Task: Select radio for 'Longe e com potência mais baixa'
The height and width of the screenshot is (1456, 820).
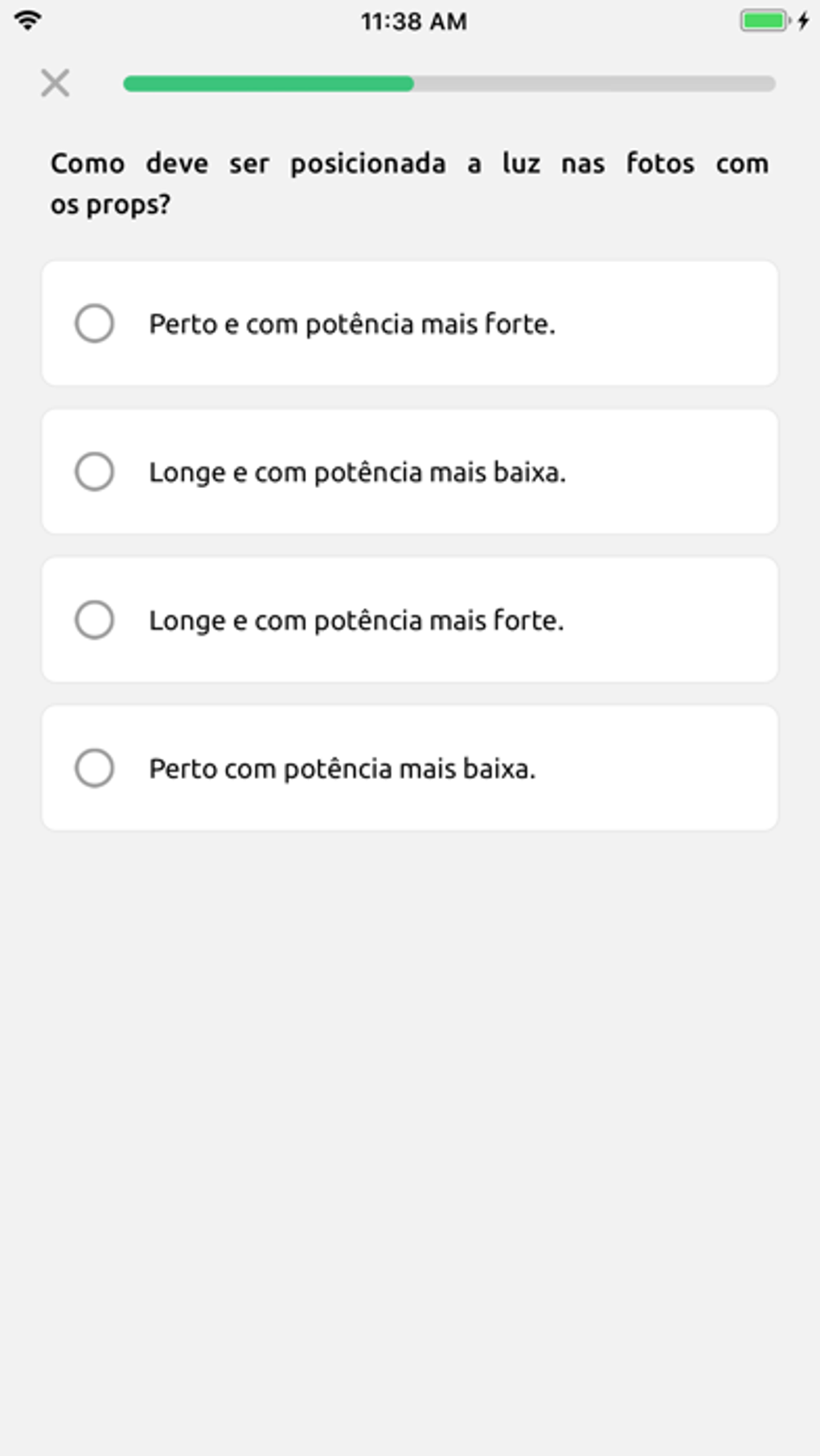Action: 94,471
